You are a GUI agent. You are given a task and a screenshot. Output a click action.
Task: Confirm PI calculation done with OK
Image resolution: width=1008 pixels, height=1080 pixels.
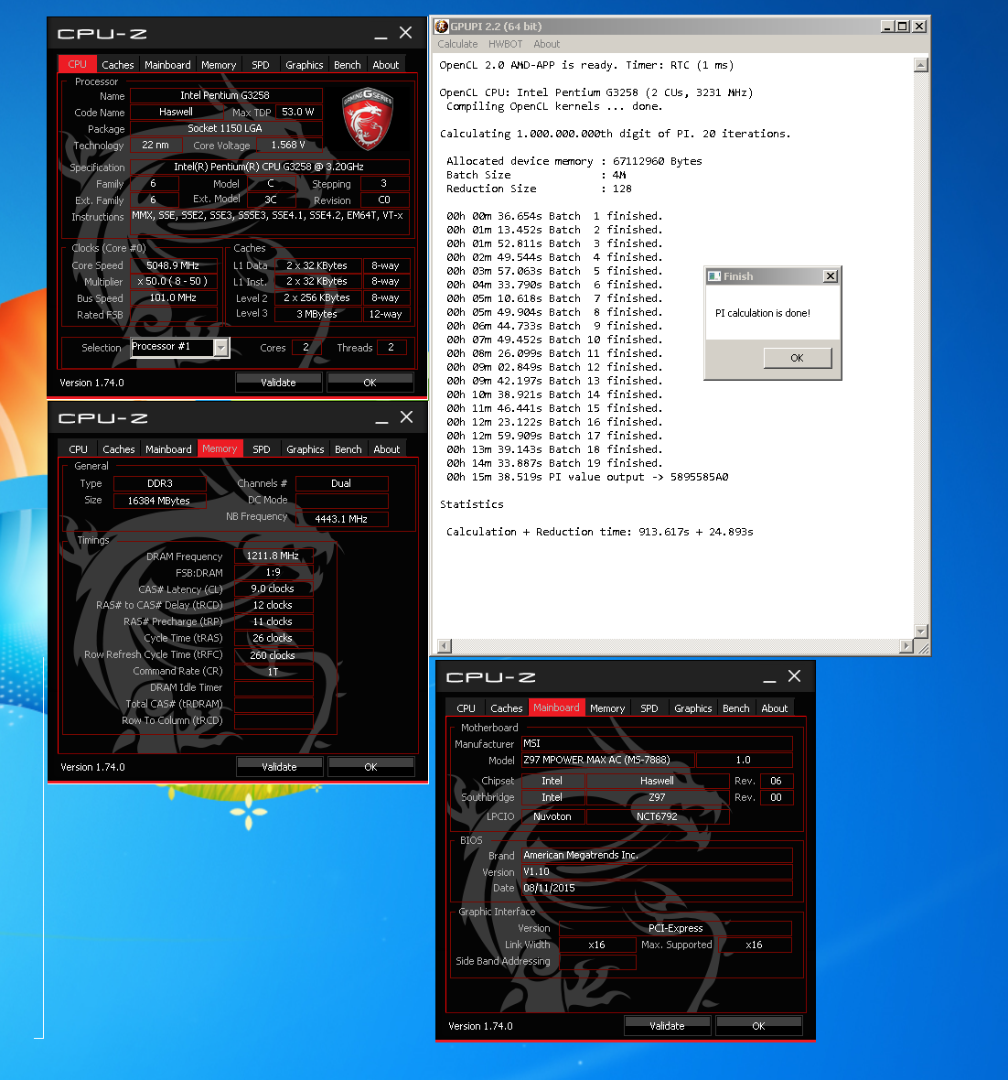pyautogui.click(x=797, y=358)
